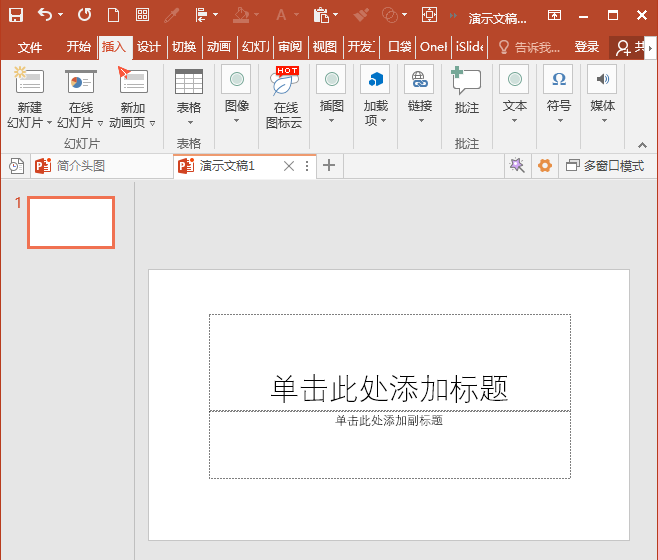This screenshot has height=560, width=658.
Task: Click the clipboard paste icon in the title bar
Action: click(x=321, y=15)
